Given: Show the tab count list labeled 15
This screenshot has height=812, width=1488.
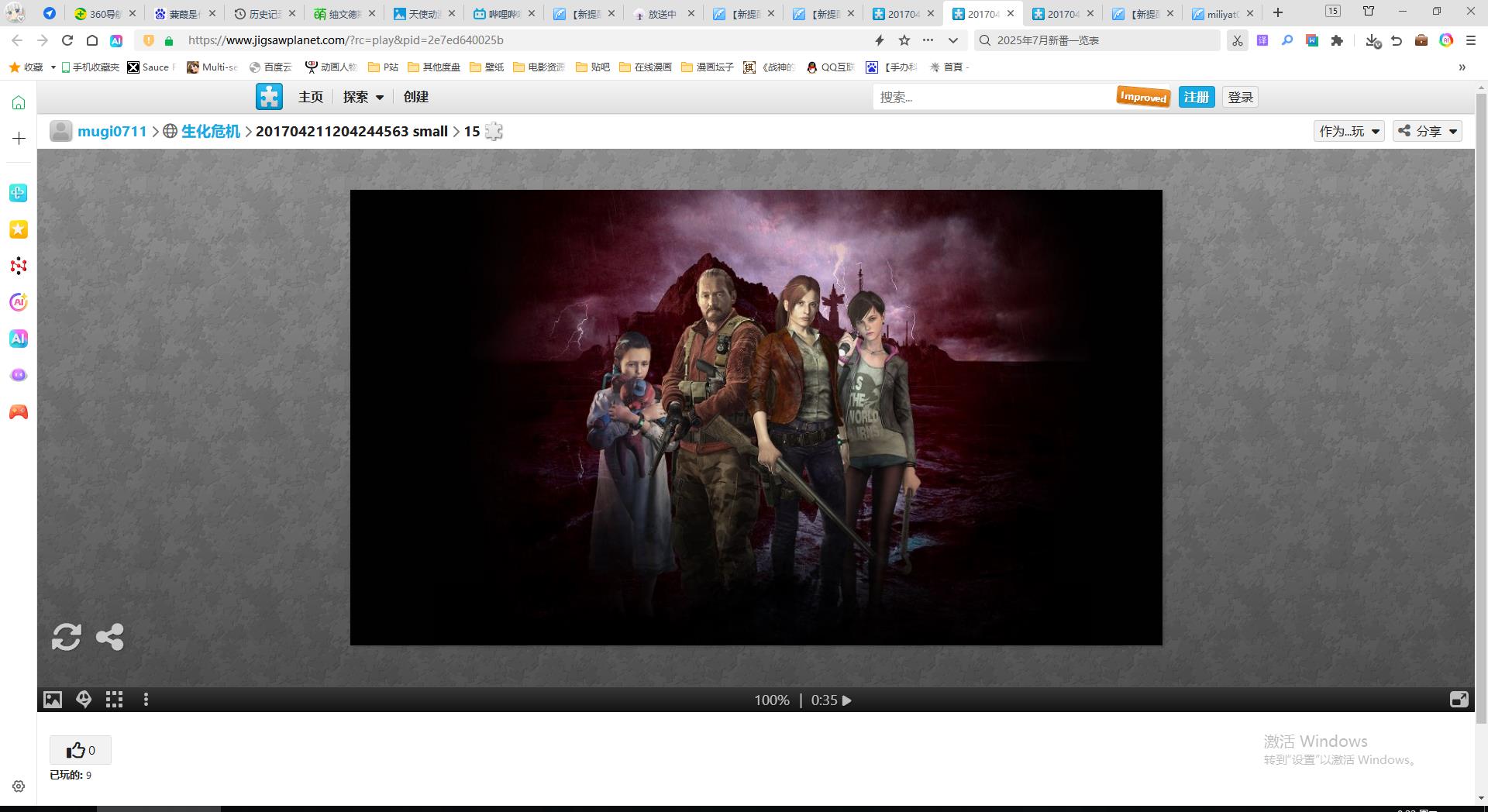Looking at the screenshot, I should [1332, 11].
